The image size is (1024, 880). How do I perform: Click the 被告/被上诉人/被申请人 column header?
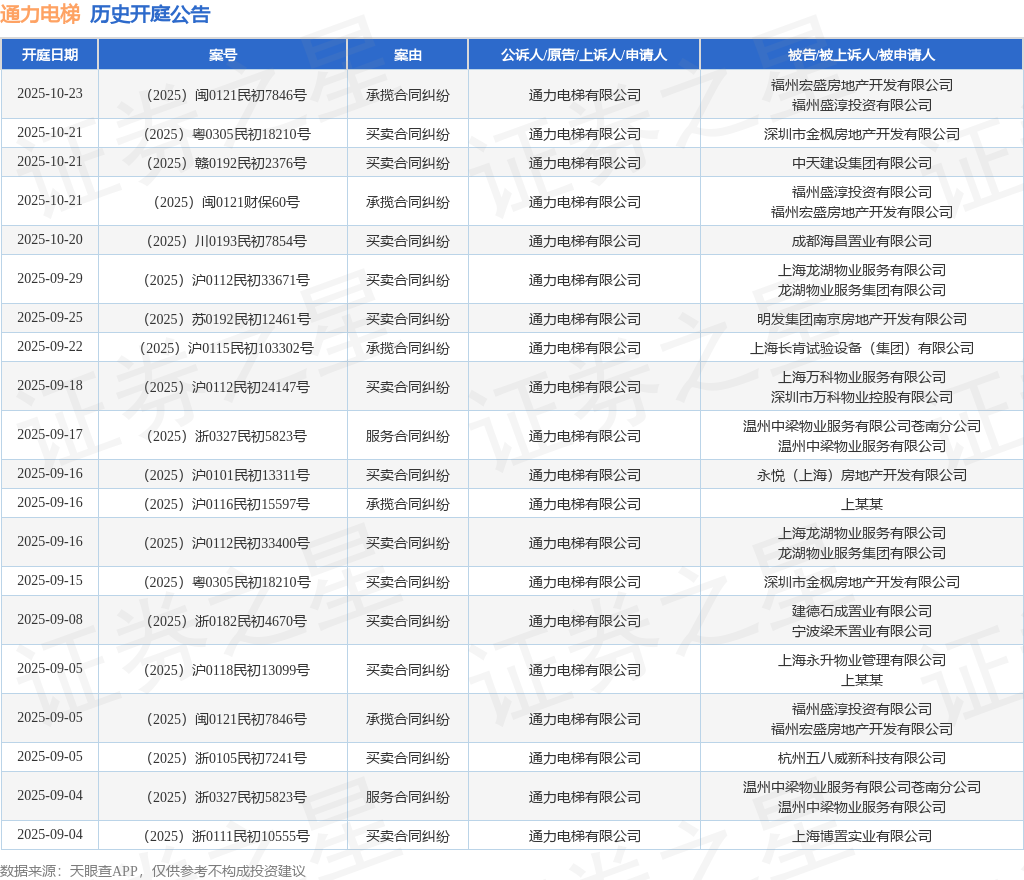point(861,55)
